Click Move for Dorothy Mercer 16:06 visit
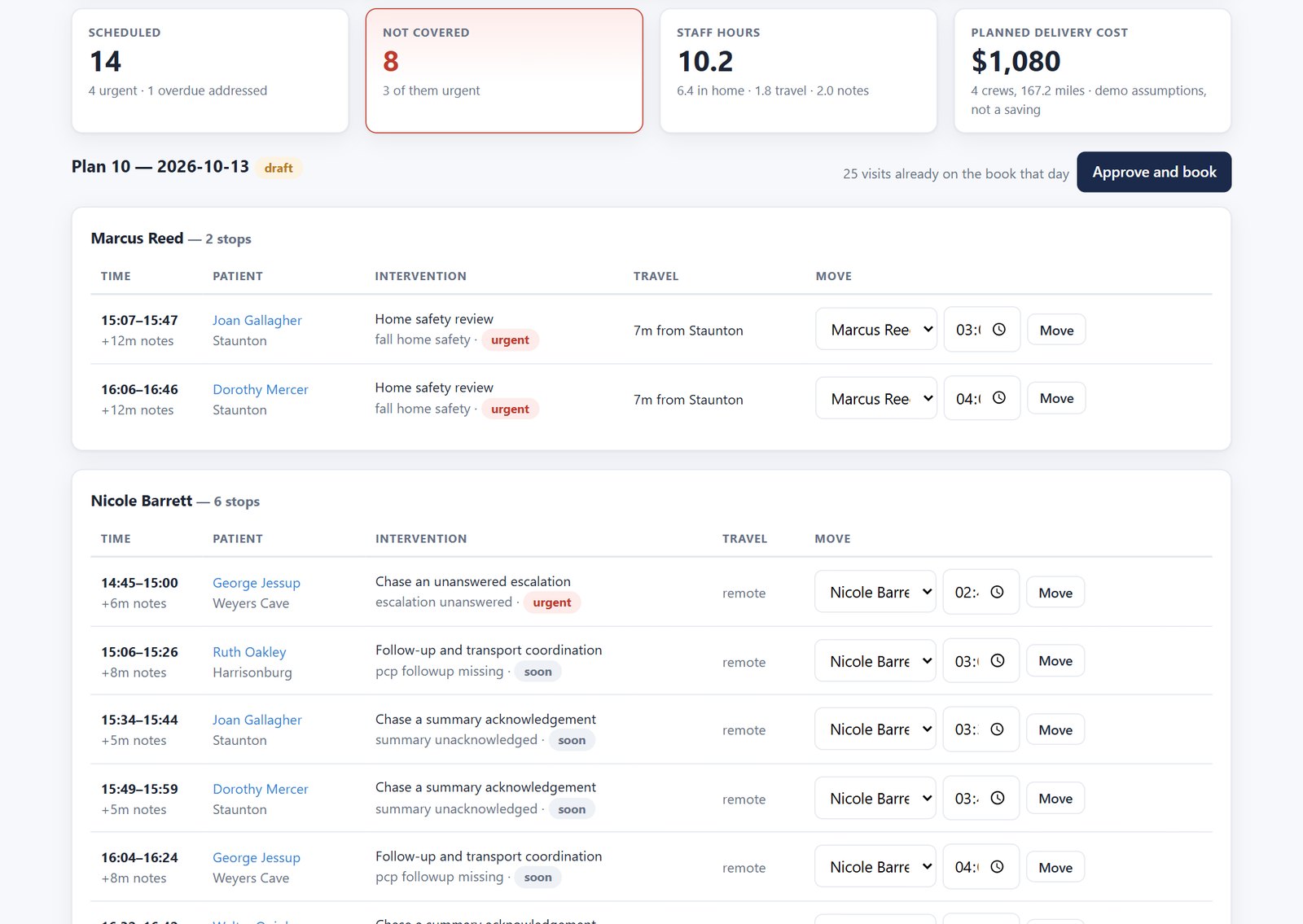The width and height of the screenshot is (1303, 924). [x=1056, y=398]
